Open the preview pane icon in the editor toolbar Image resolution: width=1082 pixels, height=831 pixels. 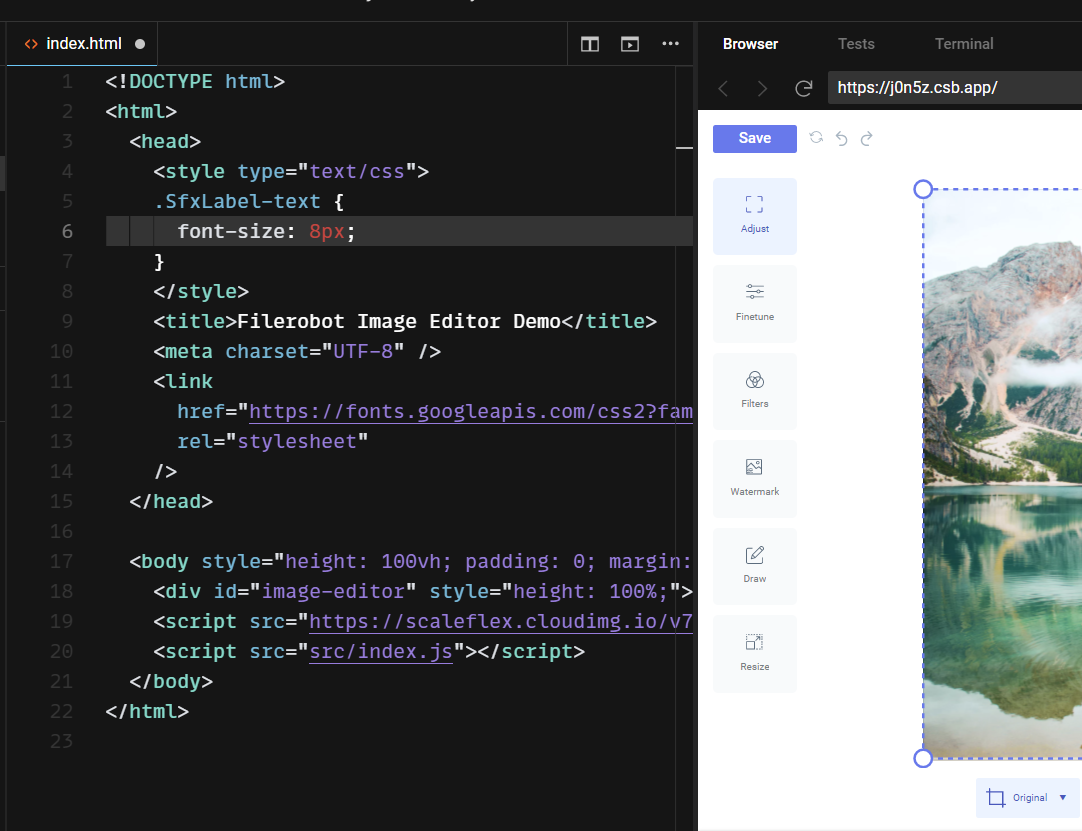tap(630, 44)
